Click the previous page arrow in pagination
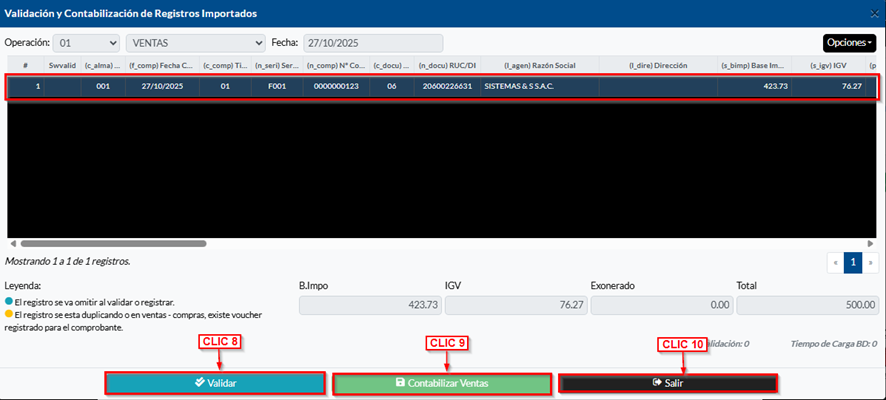Viewport: 886px width, 400px height. tap(835, 262)
